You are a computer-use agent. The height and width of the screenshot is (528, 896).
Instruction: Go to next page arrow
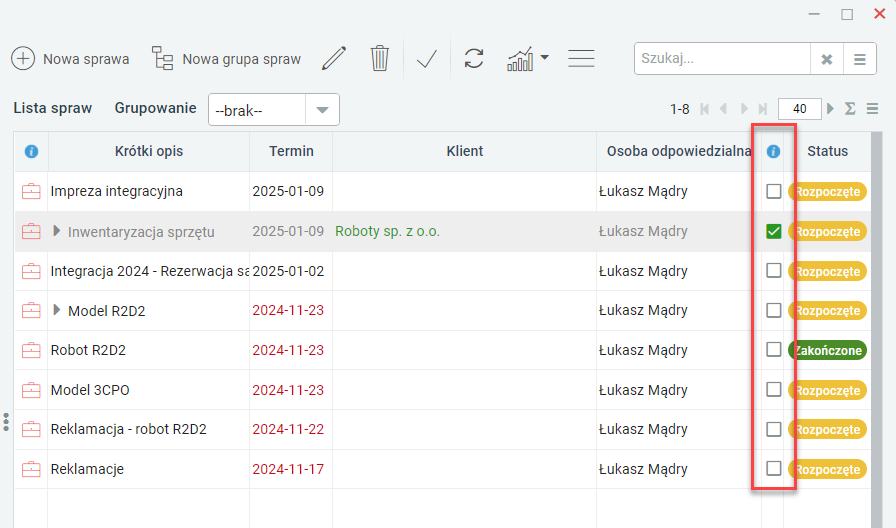tap(743, 109)
